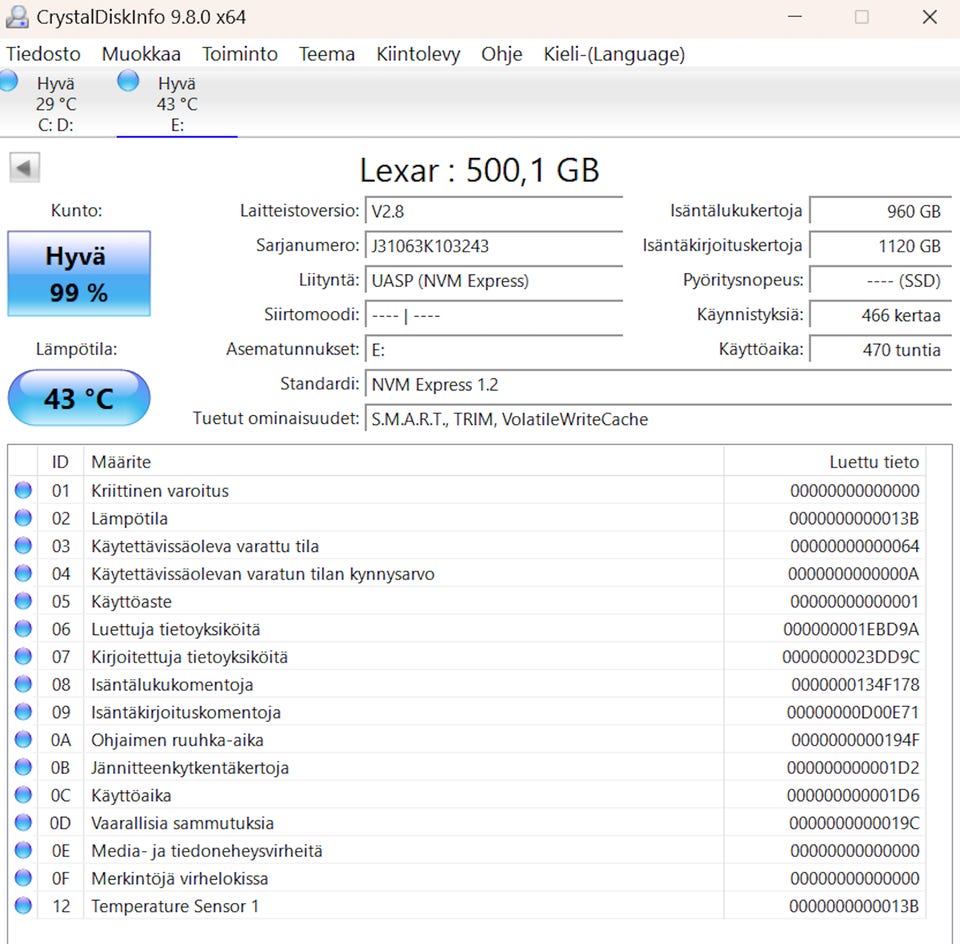This screenshot has width=960, height=944.
Task: Select the Temperature Sensor 1 attribute text
Action: click(175, 906)
